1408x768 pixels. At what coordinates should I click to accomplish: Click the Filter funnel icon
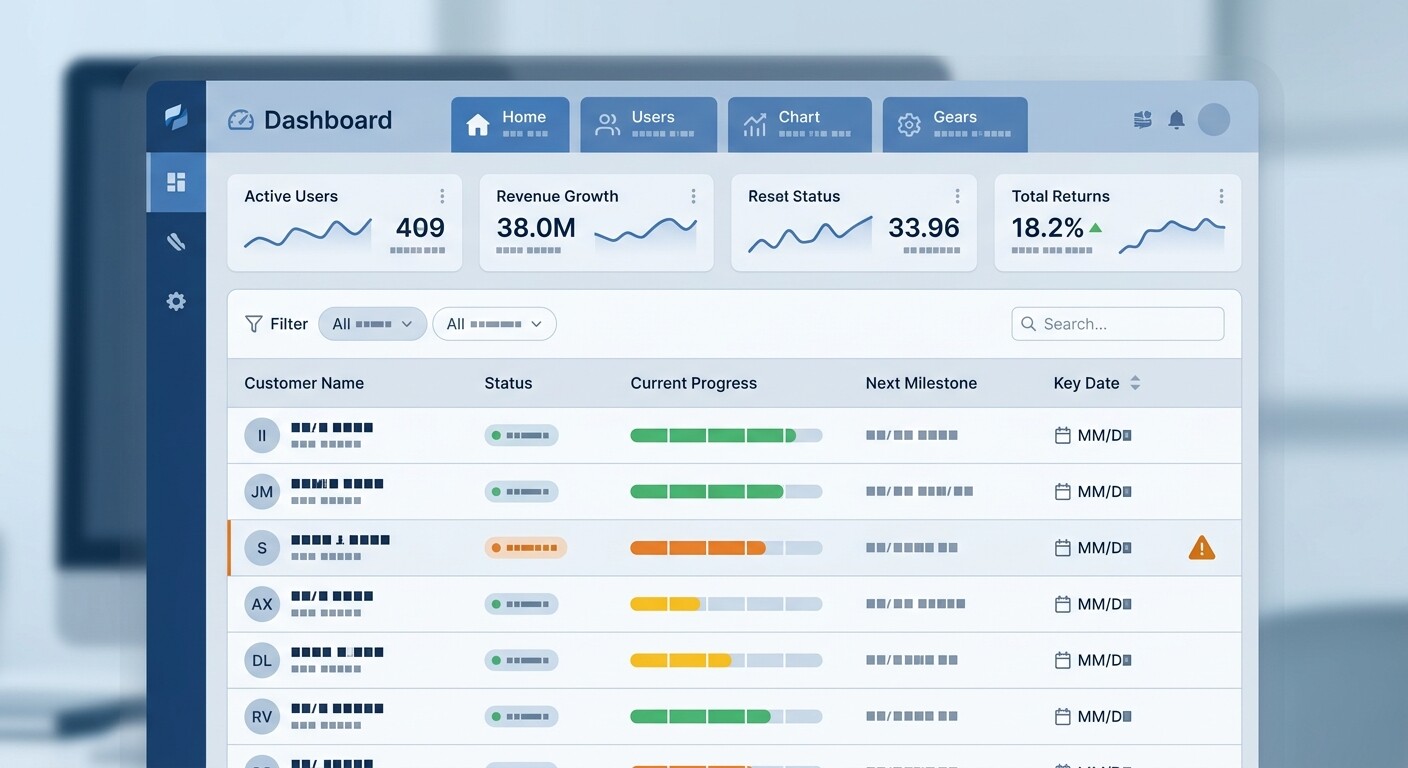[254, 324]
